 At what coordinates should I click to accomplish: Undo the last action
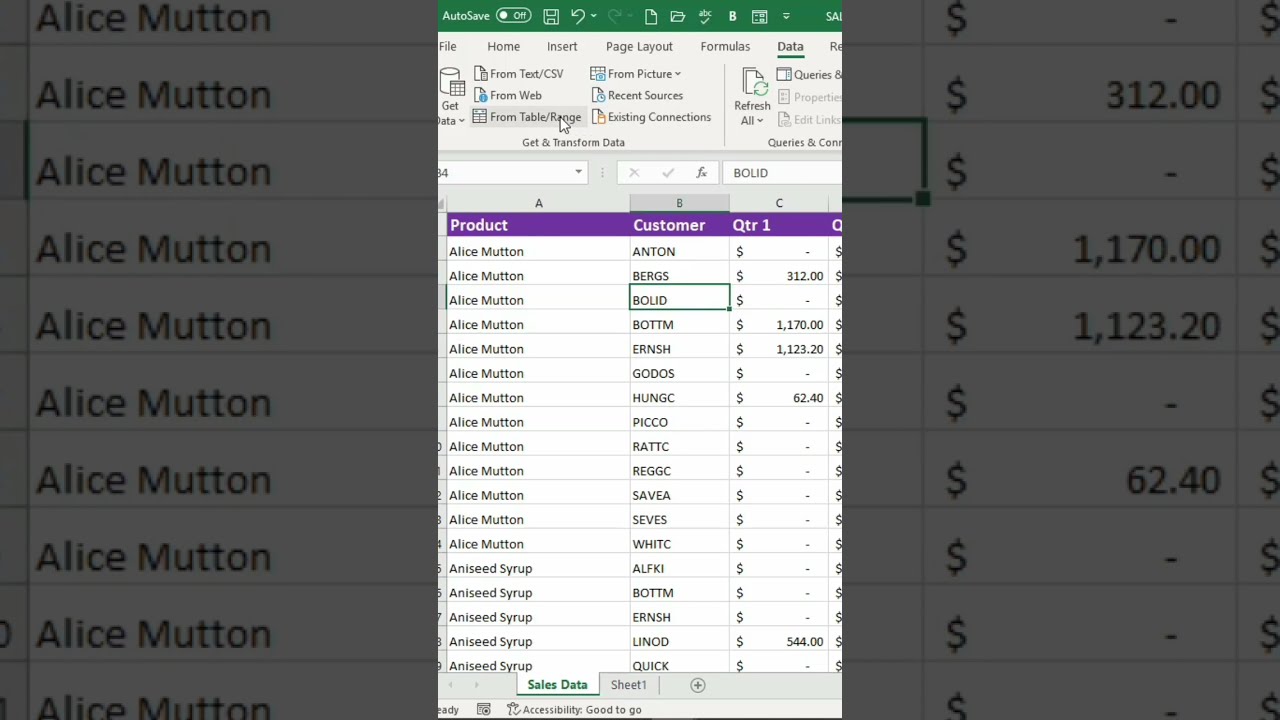coord(577,16)
